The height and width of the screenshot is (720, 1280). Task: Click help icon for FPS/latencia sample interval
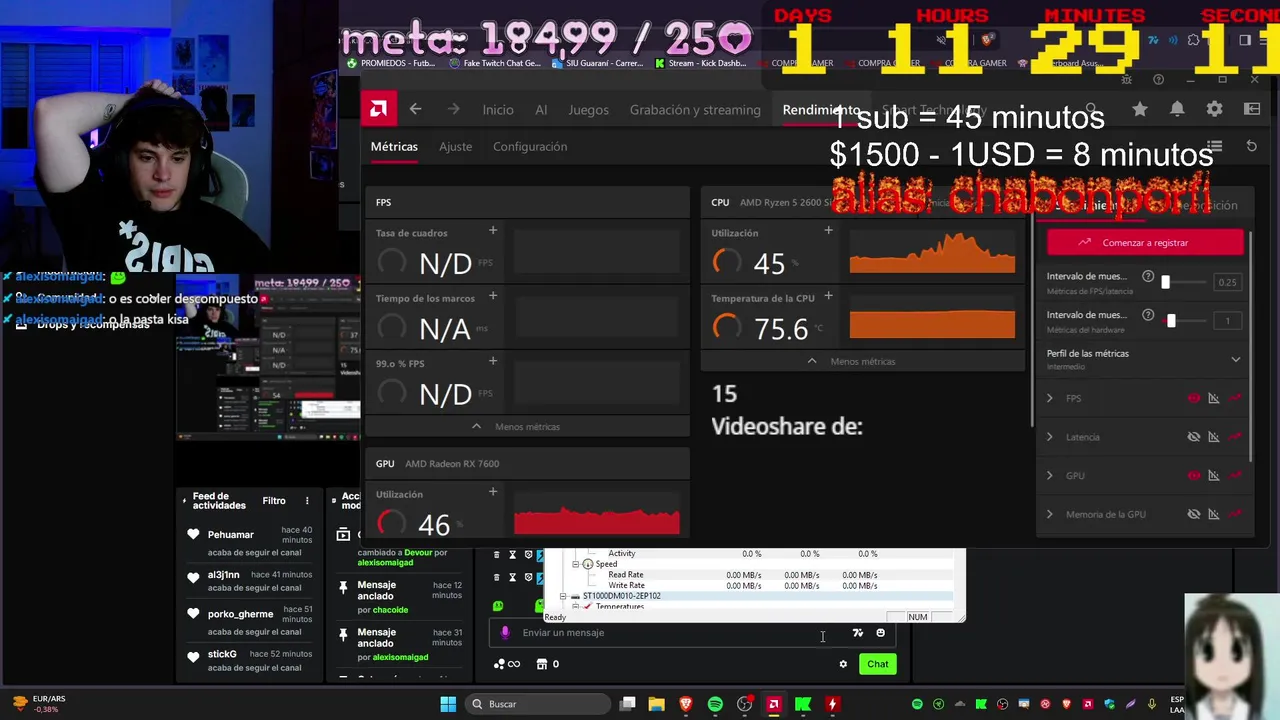click(1148, 276)
